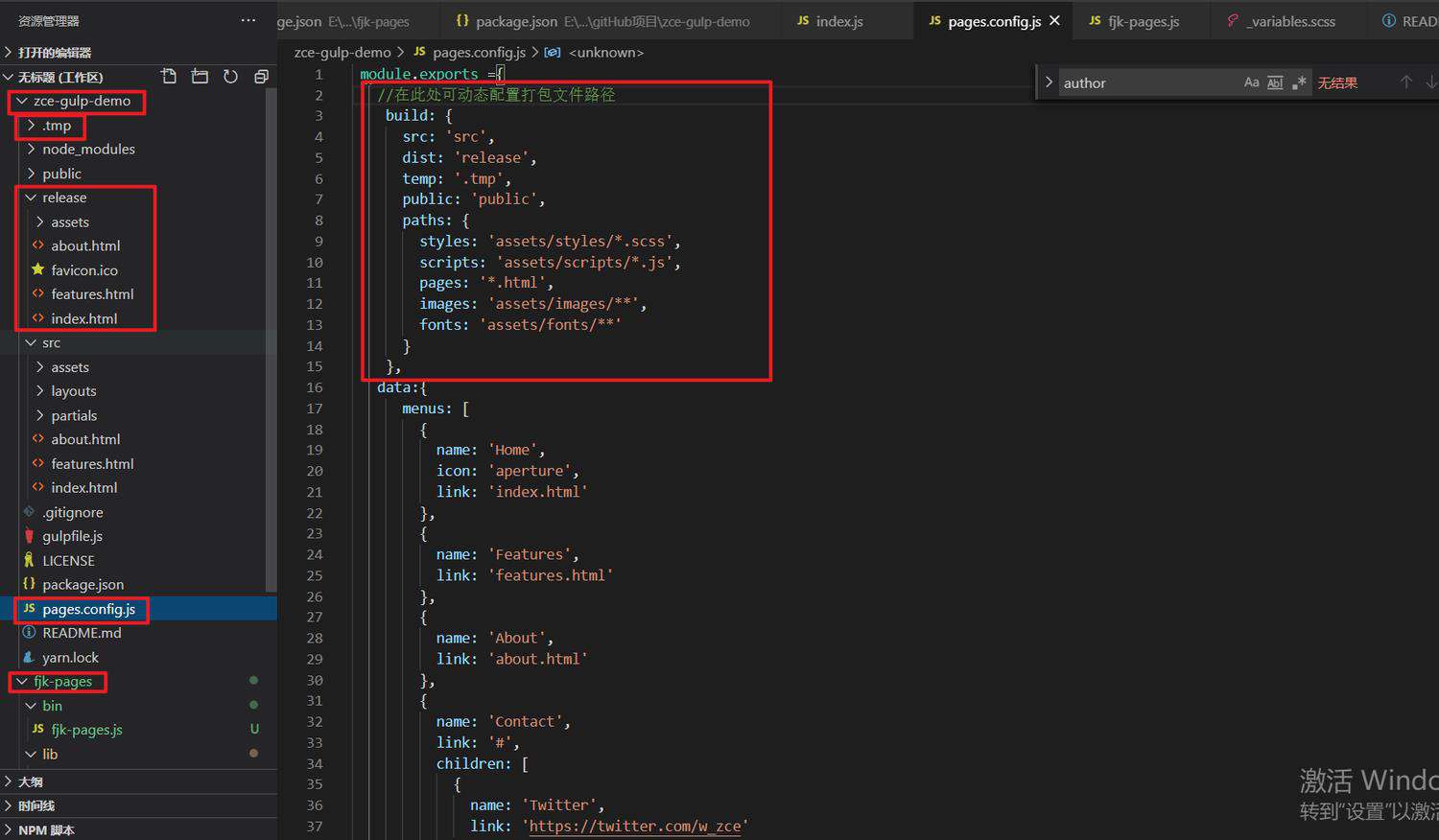Image resolution: width=1439 pixels, height=840 pixels.
Task: Go to previous match arrow in find widget
Action: coord(1405,82)
